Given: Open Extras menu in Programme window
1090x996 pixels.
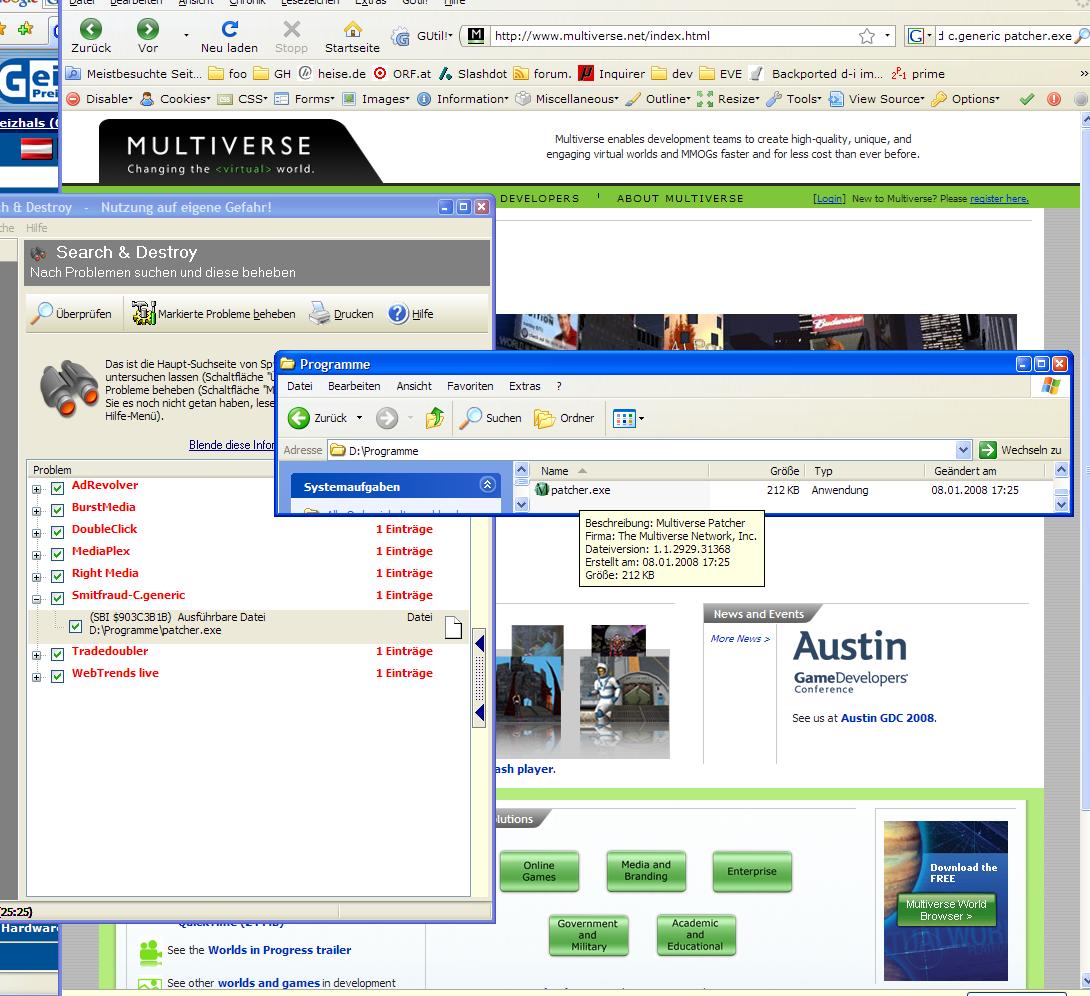Looking at the screenshot, I should (x=524, y=386).
